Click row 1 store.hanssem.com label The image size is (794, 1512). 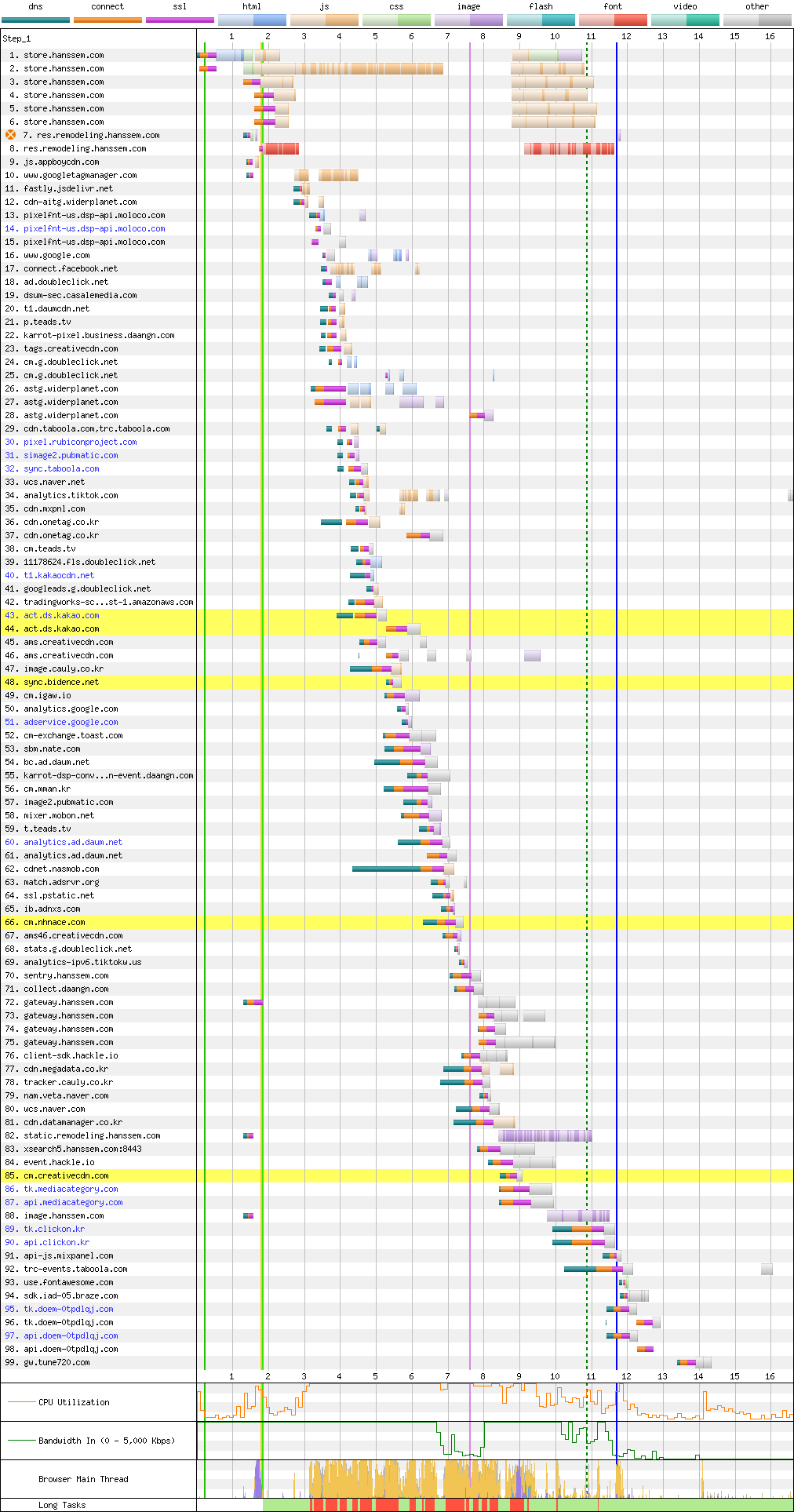click(64, 55)
